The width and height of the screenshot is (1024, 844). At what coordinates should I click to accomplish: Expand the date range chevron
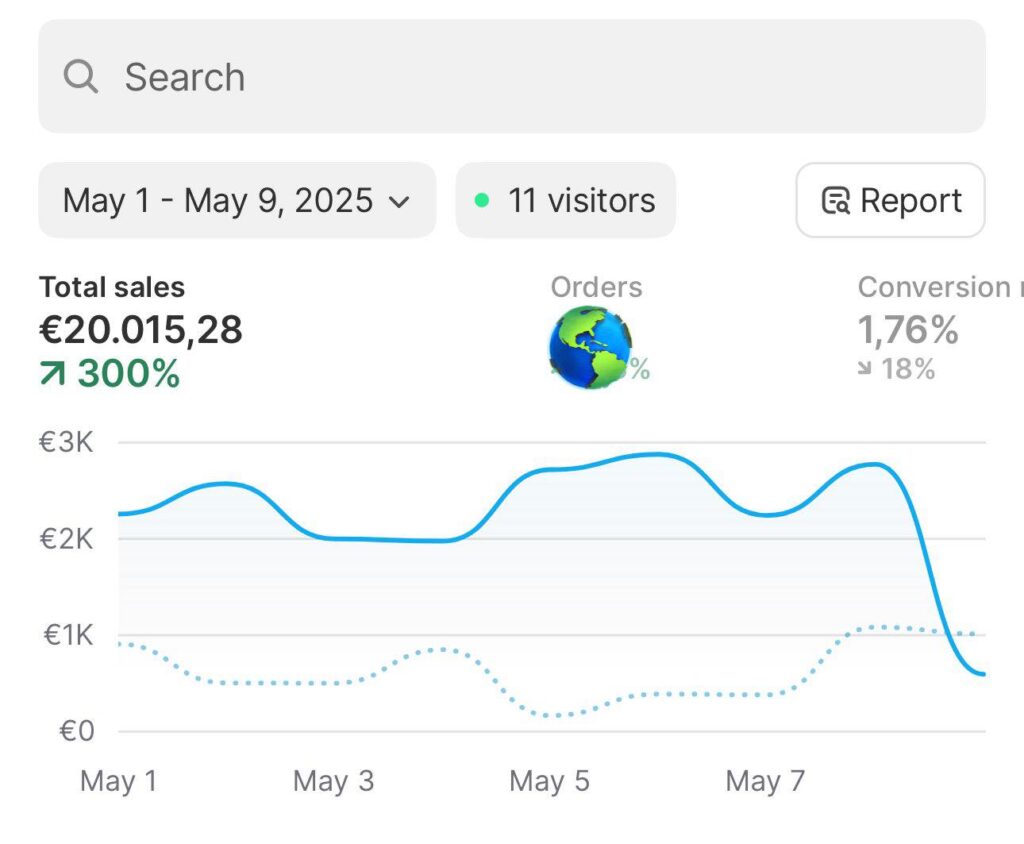(x=399, y=202)
